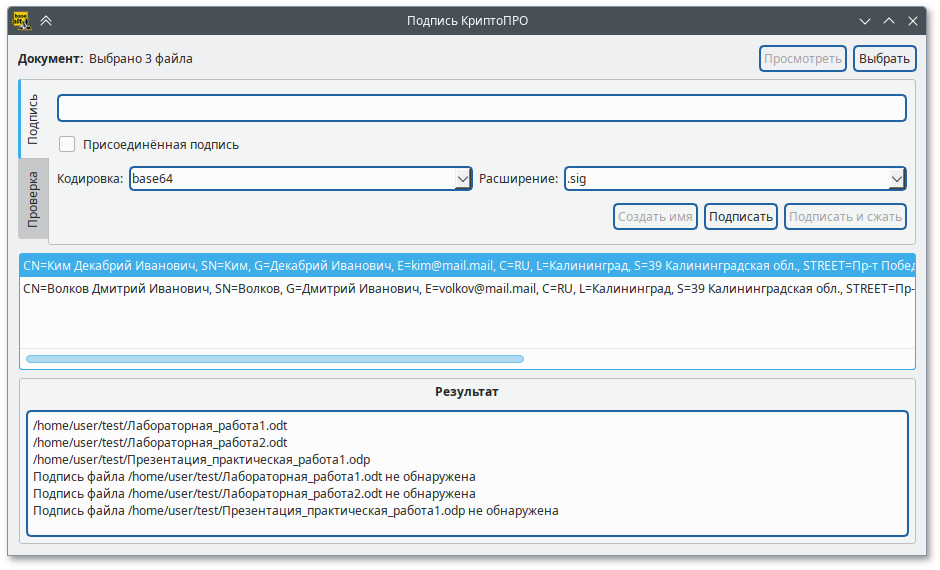Viewport: 940px width, 570px height.
Task: Click the Подписать и сжать button
Action: pyautogui.click(x=845, y=216)
